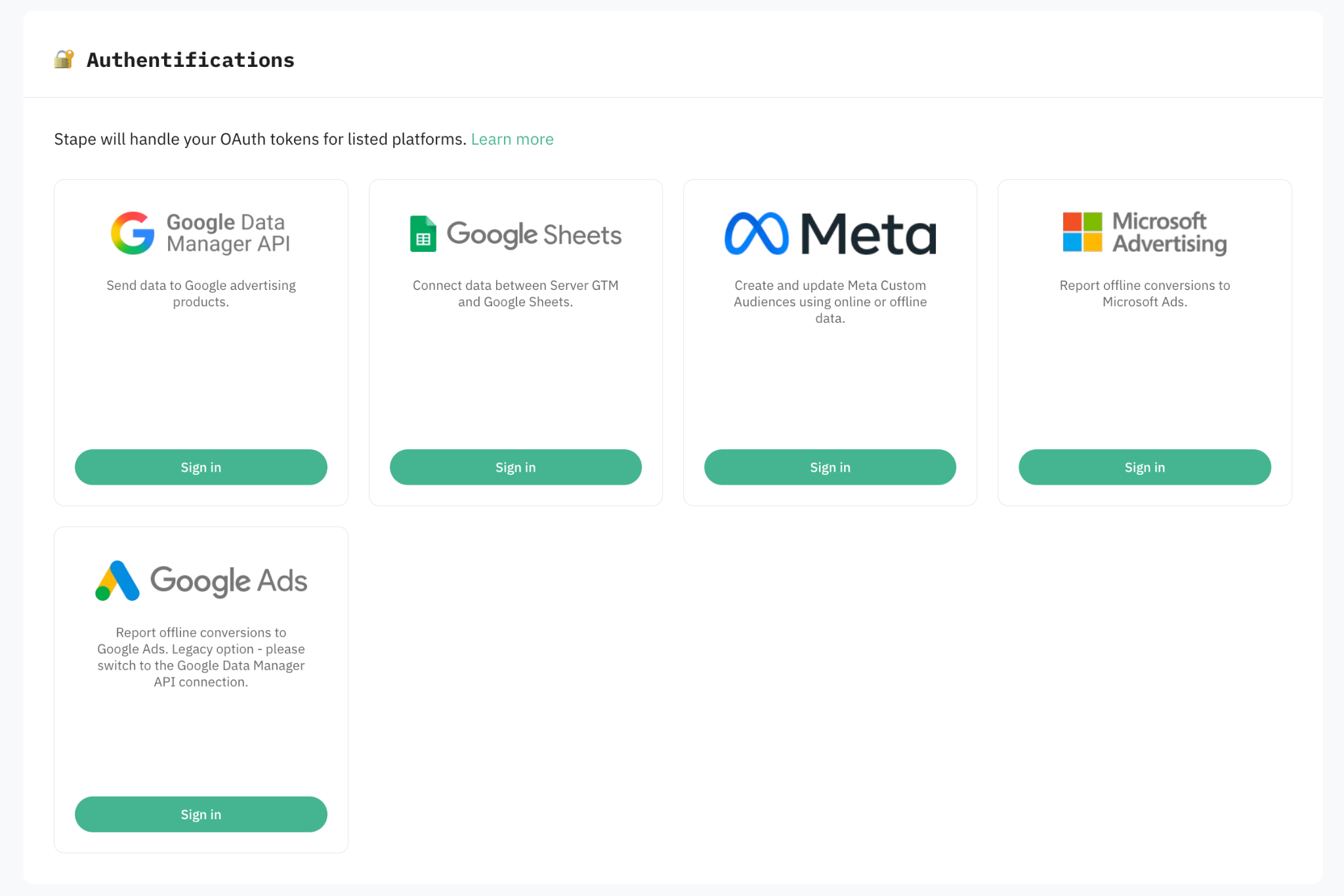1344x896 pixels.
Task: Click the Google Ads logo
Action: click(x=201, y=580)
